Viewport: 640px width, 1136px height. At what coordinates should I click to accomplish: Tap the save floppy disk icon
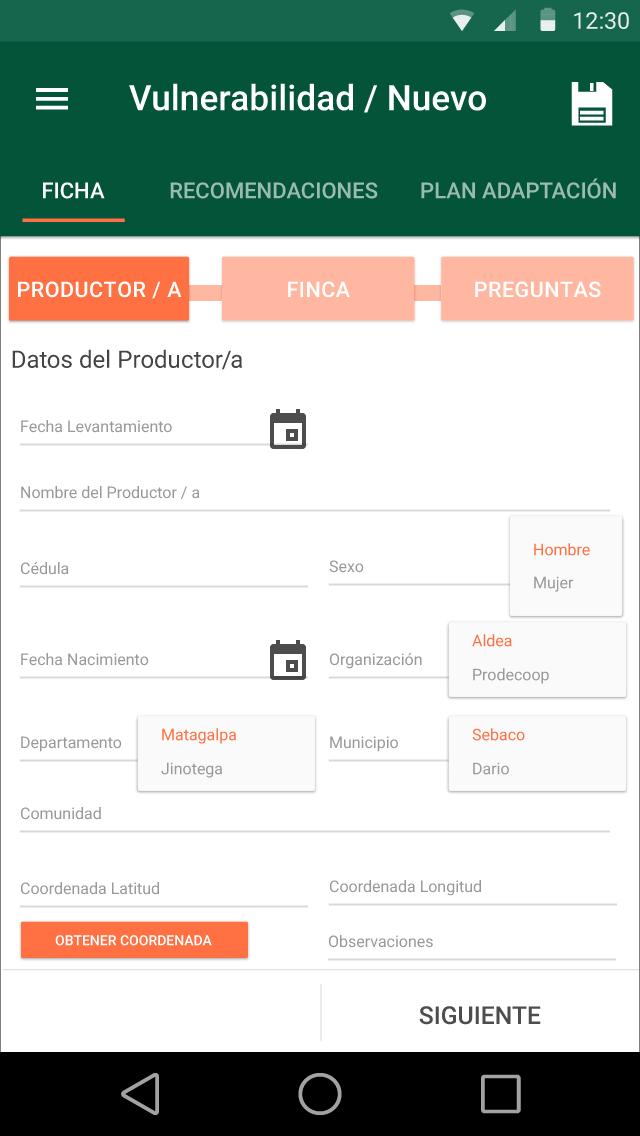tap(591, 103)
